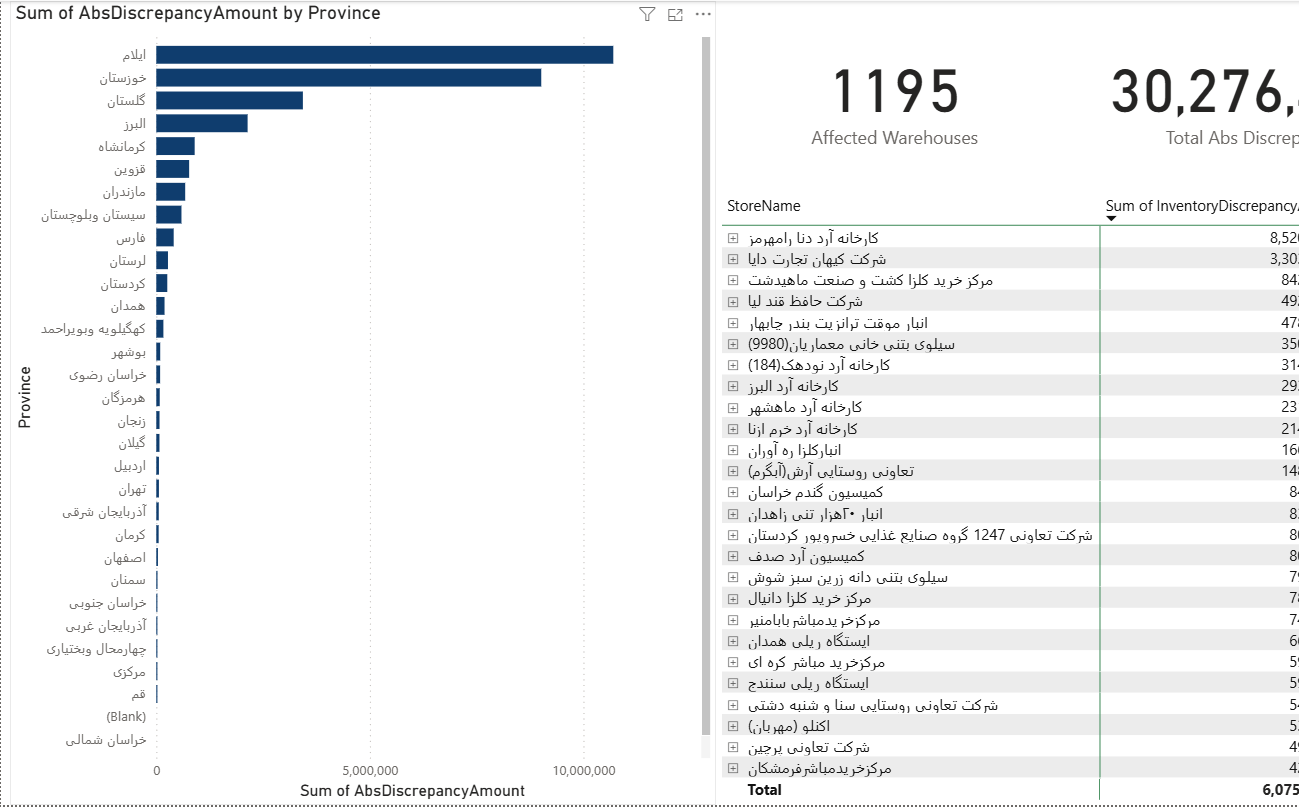This screenshot has width=1299, height=812.
Task: Expand the کارخانه آرد خرم ازنا row
Action: (x=733, y=429)
